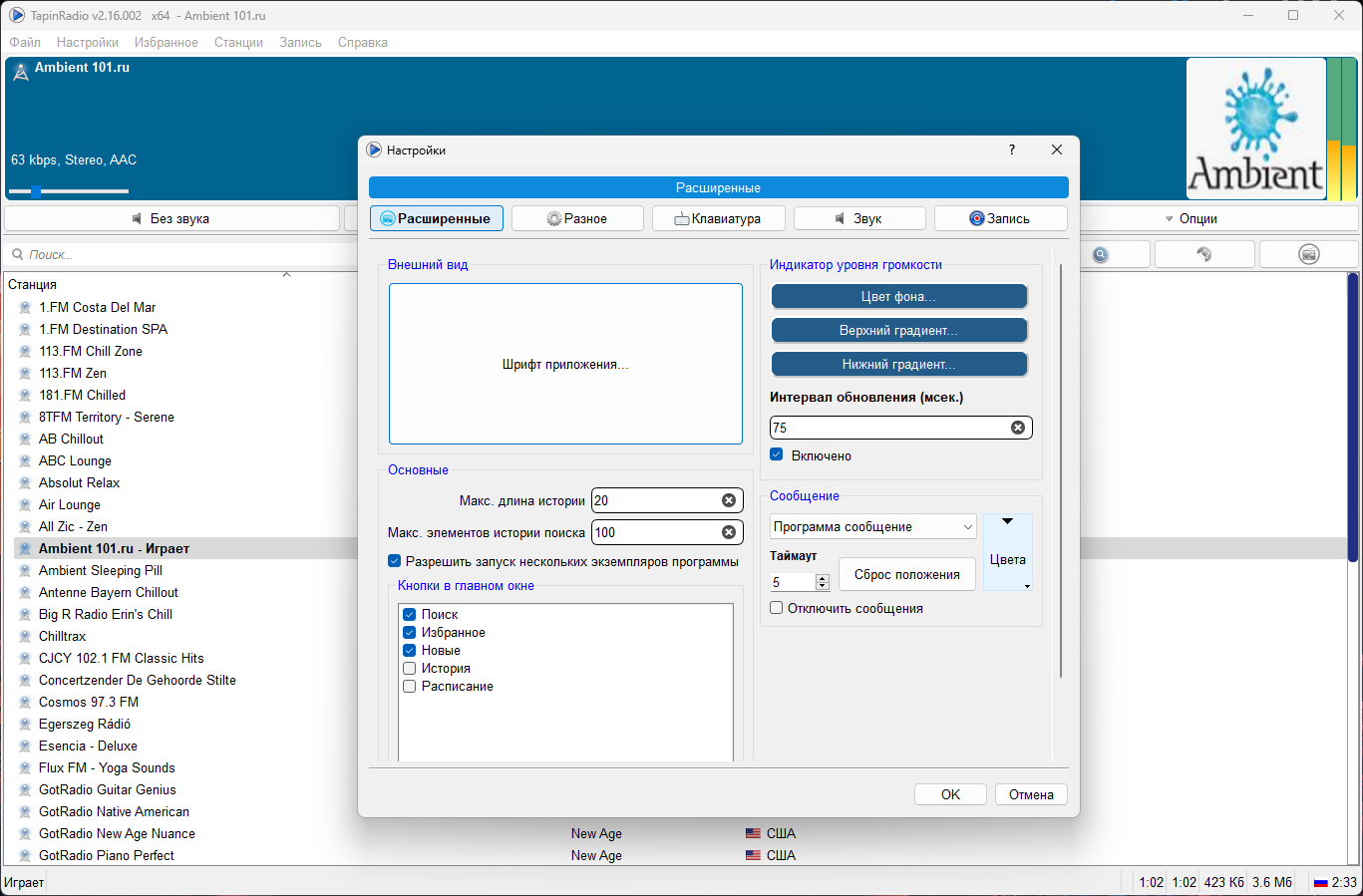This screenshot has width=1363, height=896.
Task: Click the antenna icon beside Ambient 101.ru
Action: (21, 72)
